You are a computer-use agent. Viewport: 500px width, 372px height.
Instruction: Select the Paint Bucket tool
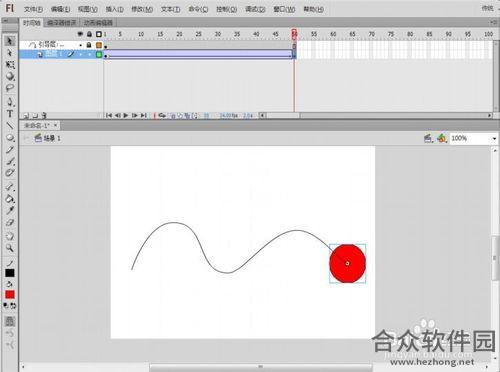coord(10,199)
